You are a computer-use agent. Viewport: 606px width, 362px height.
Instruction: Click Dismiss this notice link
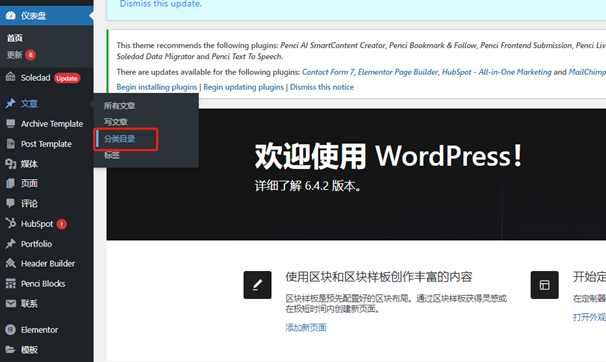point(322,87)
